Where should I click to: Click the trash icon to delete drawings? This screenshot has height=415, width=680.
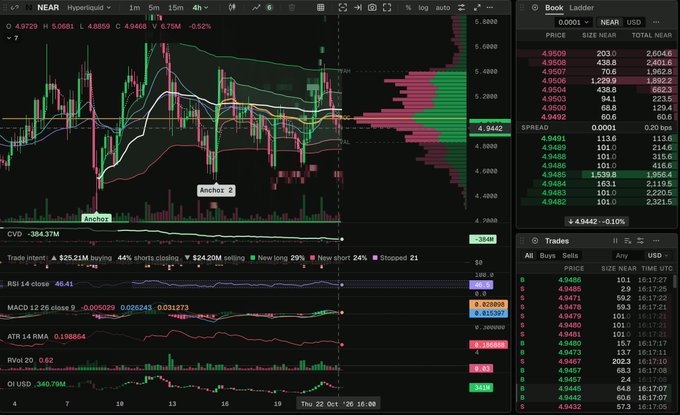[x=292, y=7]
